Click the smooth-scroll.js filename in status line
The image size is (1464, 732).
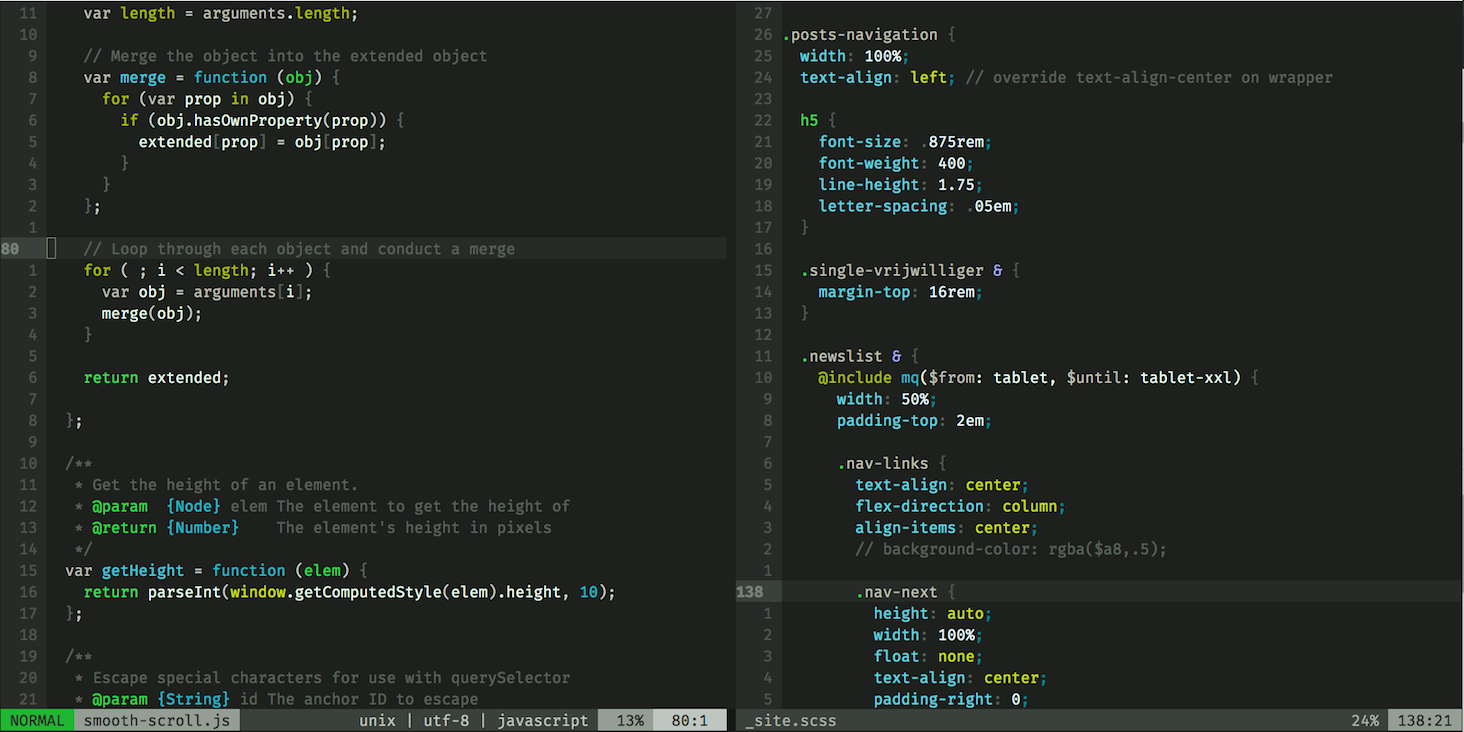(157, 720)
